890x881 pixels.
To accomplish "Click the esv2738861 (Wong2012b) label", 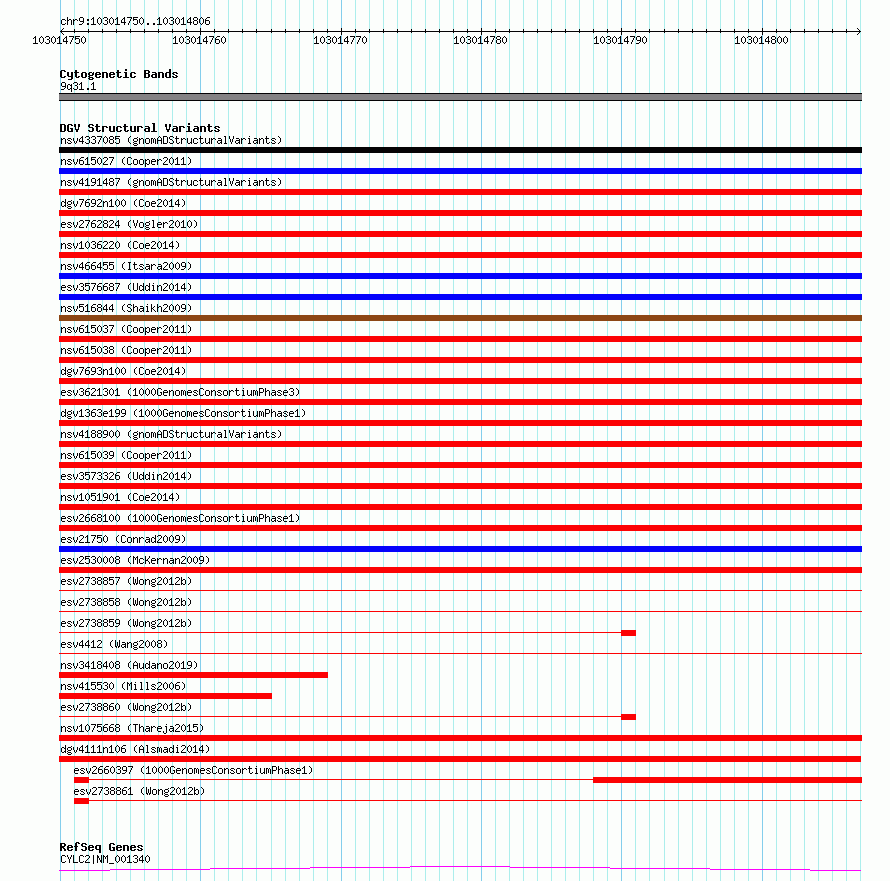I will [x=139, y=791].
